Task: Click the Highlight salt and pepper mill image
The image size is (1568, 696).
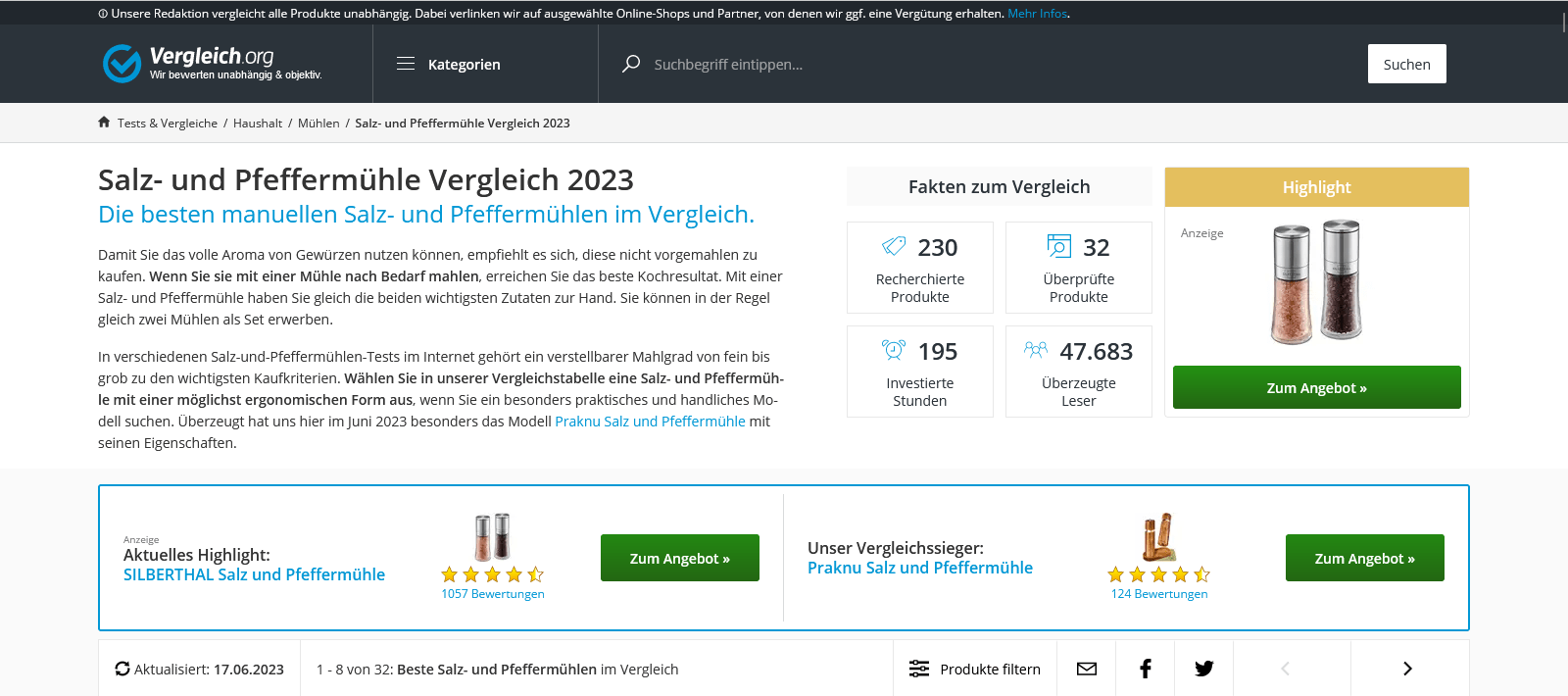Action: [1316, 282]
